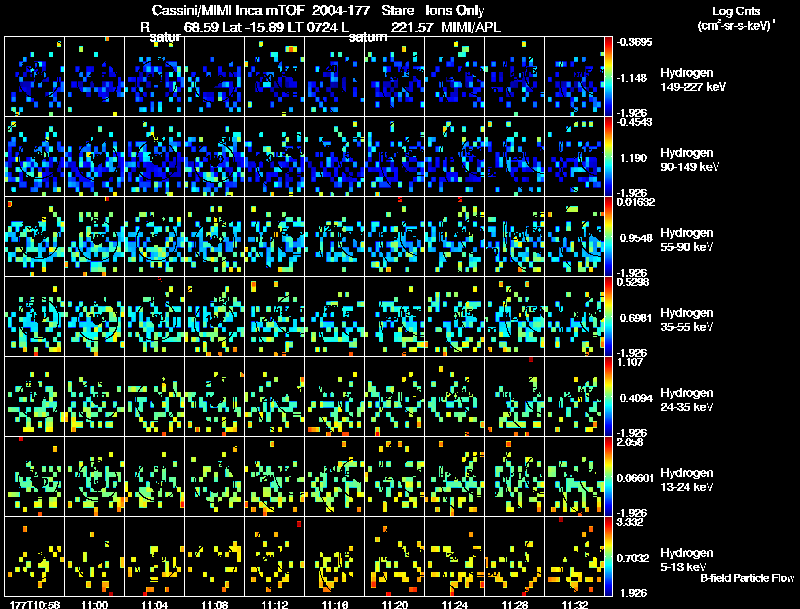
Task: Open the 35-55 keV image panel at 11:08
Action: click(x=215, y=317)
